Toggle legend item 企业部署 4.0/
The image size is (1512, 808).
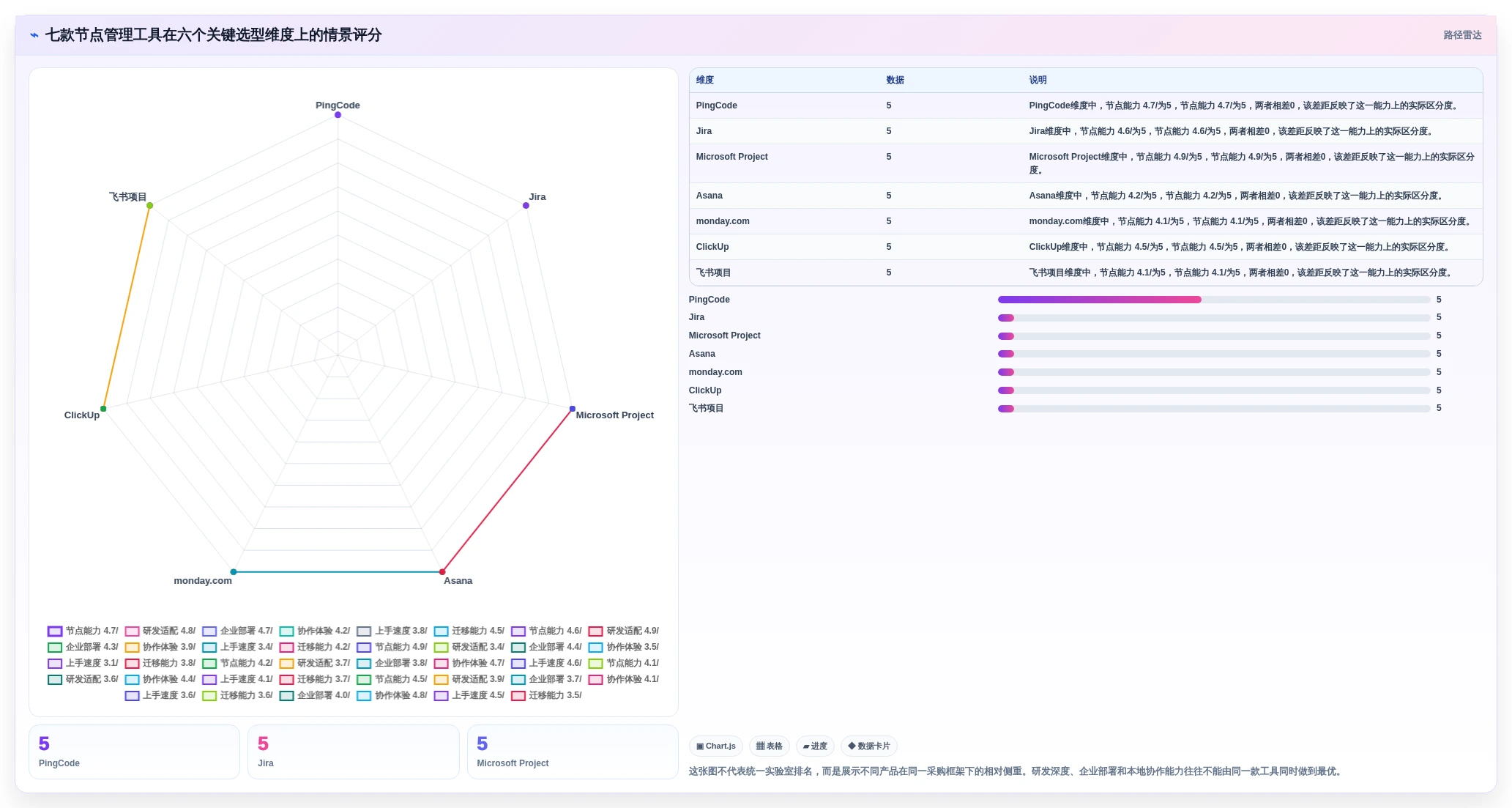pyautogui.click(x=315, y=696)
